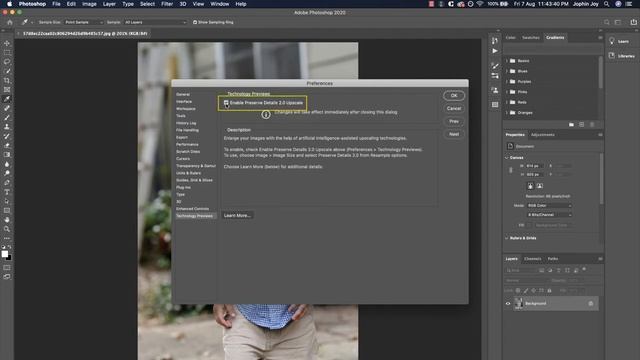Select the Clone Stamp tool
640x360 pixels.
[x=7, y=127]
